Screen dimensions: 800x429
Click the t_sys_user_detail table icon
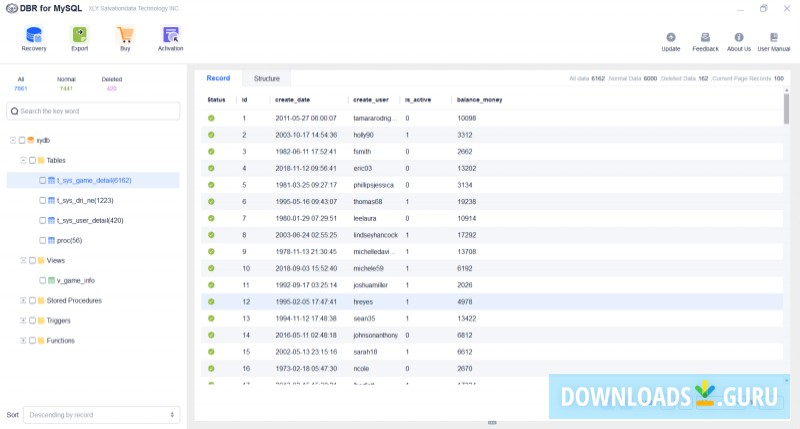pos(51,220)
